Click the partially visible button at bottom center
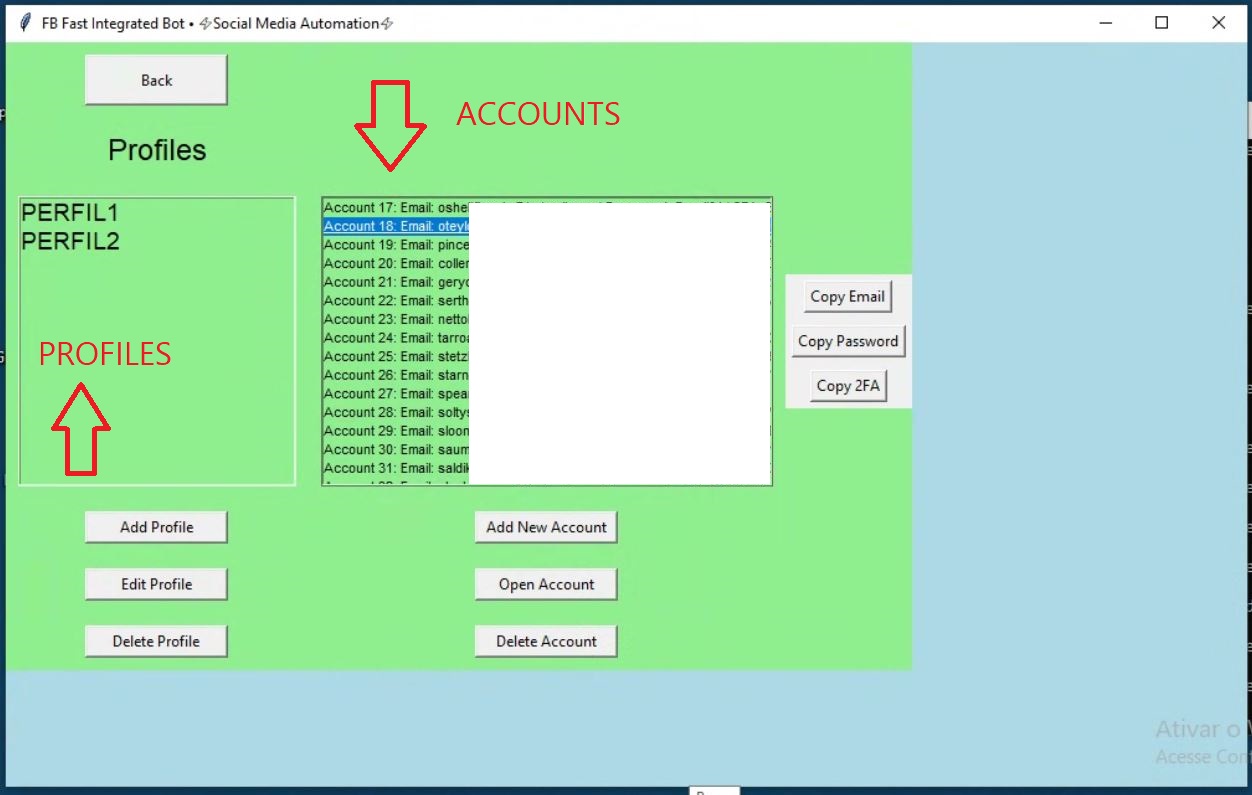The image size is (1252, 795). [714, 792]
